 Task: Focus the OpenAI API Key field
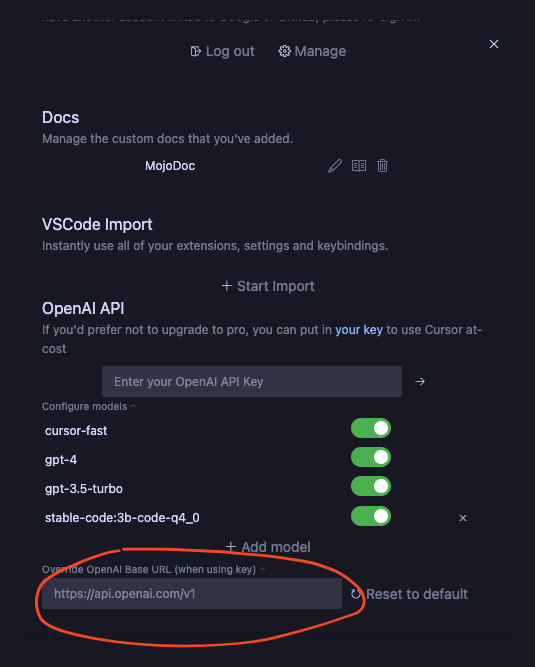252,382
